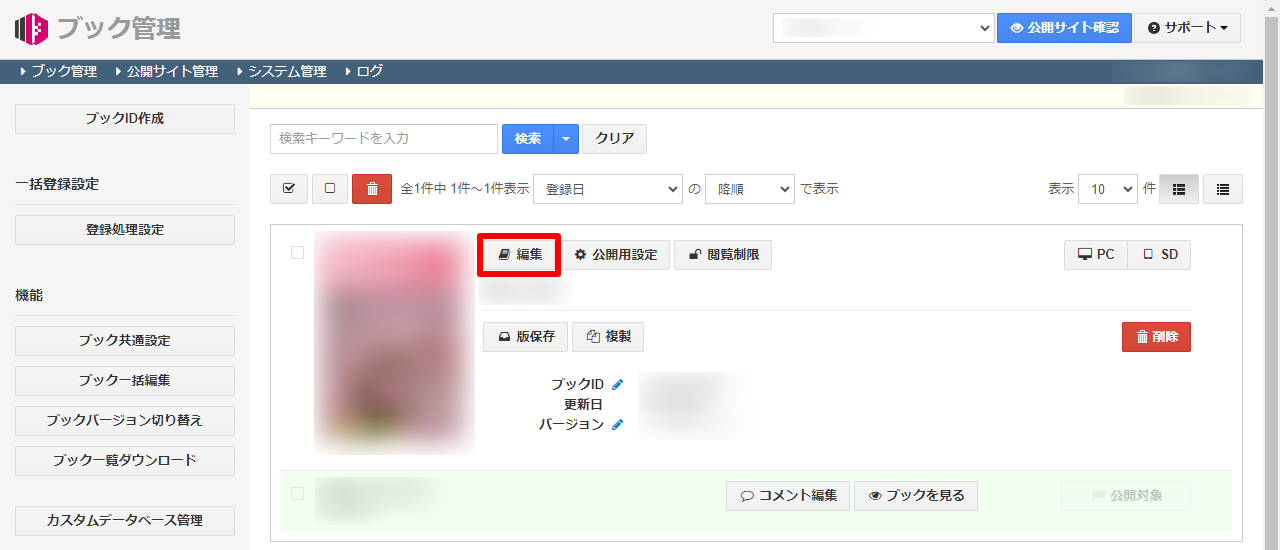Switch to compact list view icon
Viewport: 1280px width, 550px height.
[1222, 189]
